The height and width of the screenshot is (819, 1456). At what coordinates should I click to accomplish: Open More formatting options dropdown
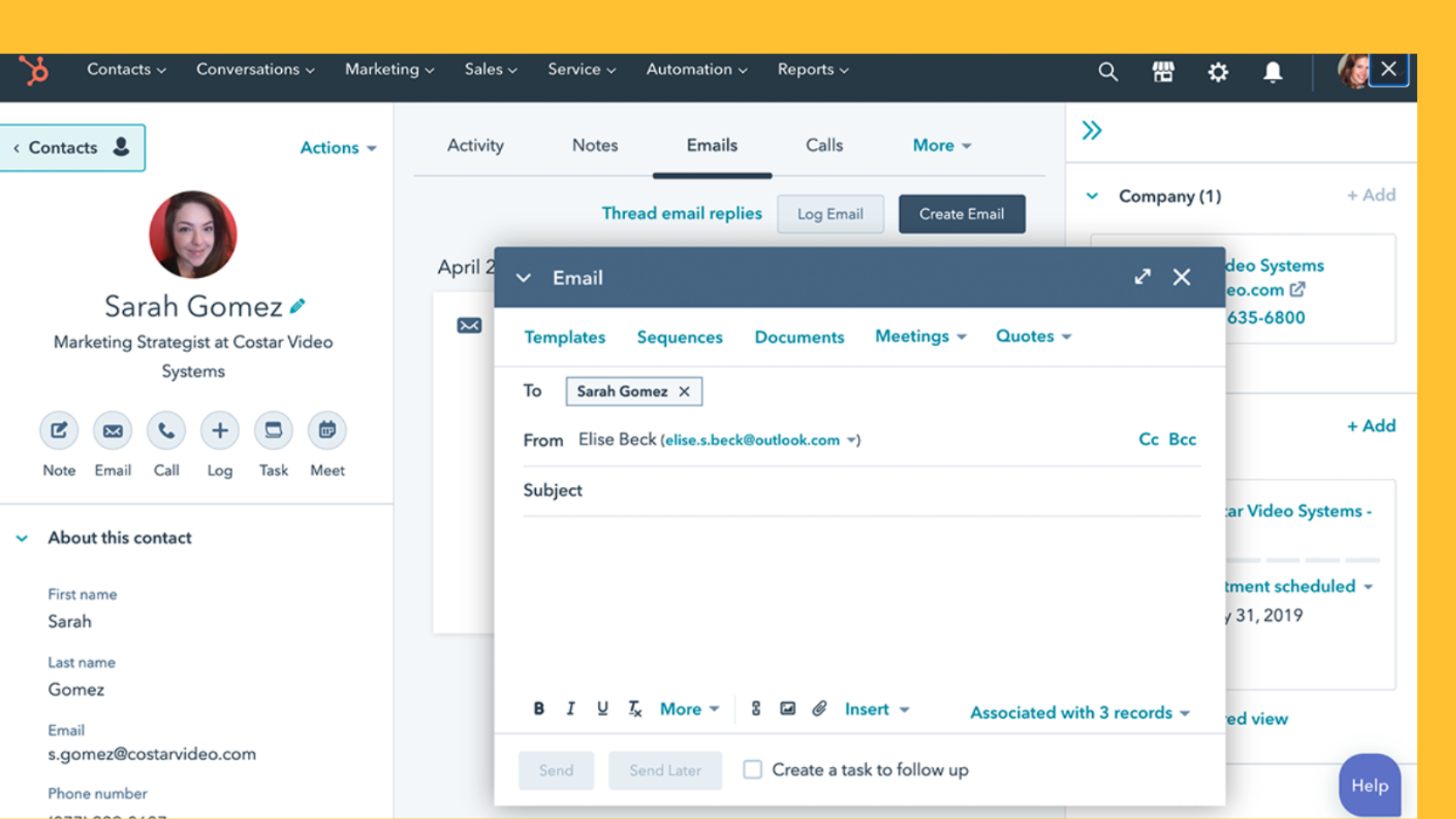tap(689, 709)
